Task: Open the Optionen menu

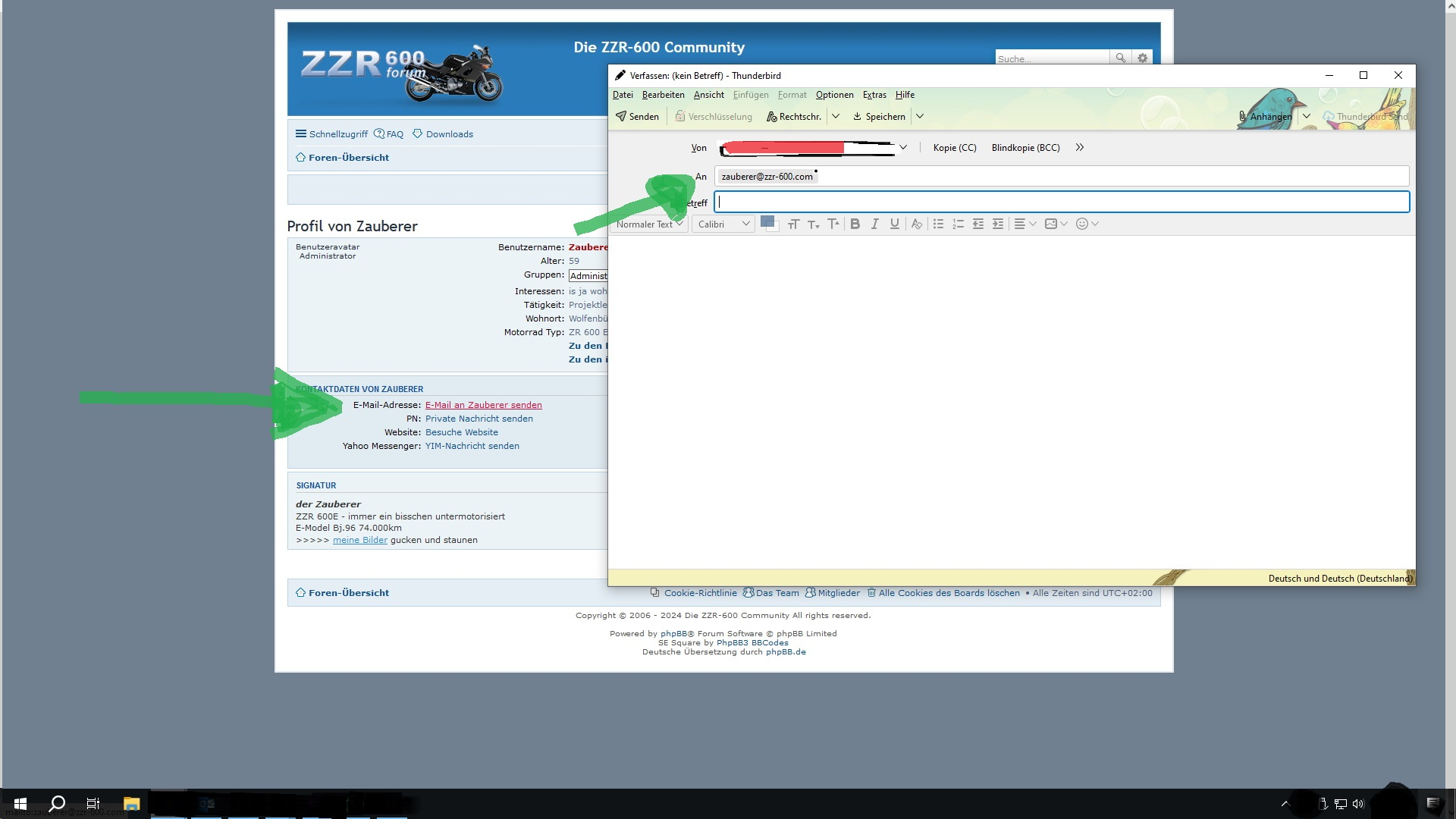Action: coord(834,95)
